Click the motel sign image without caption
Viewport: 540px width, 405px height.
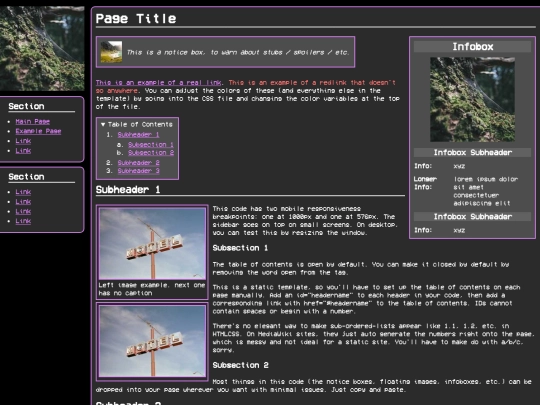(152, 341)
